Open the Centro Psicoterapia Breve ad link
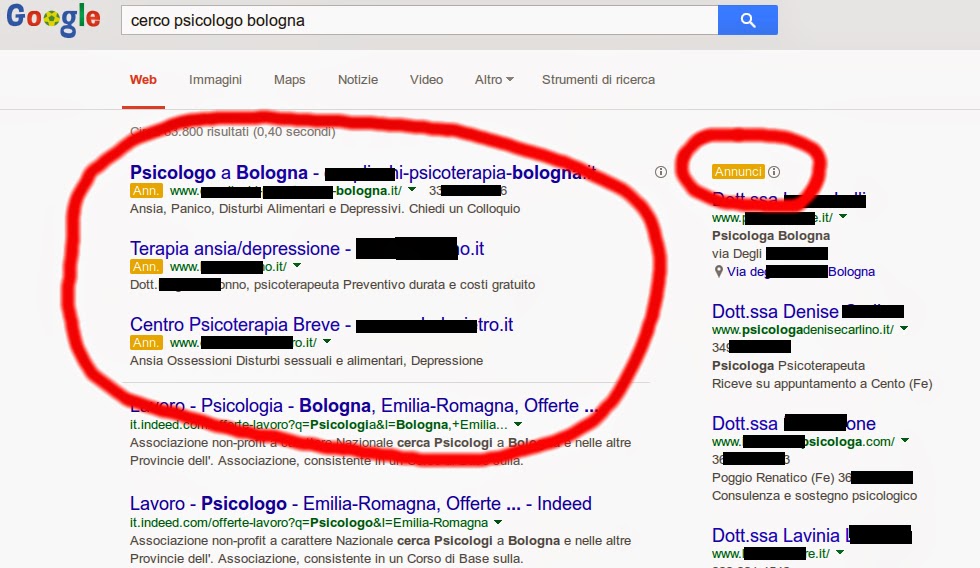This screenshot has width=980, height=568. (321, 325)
